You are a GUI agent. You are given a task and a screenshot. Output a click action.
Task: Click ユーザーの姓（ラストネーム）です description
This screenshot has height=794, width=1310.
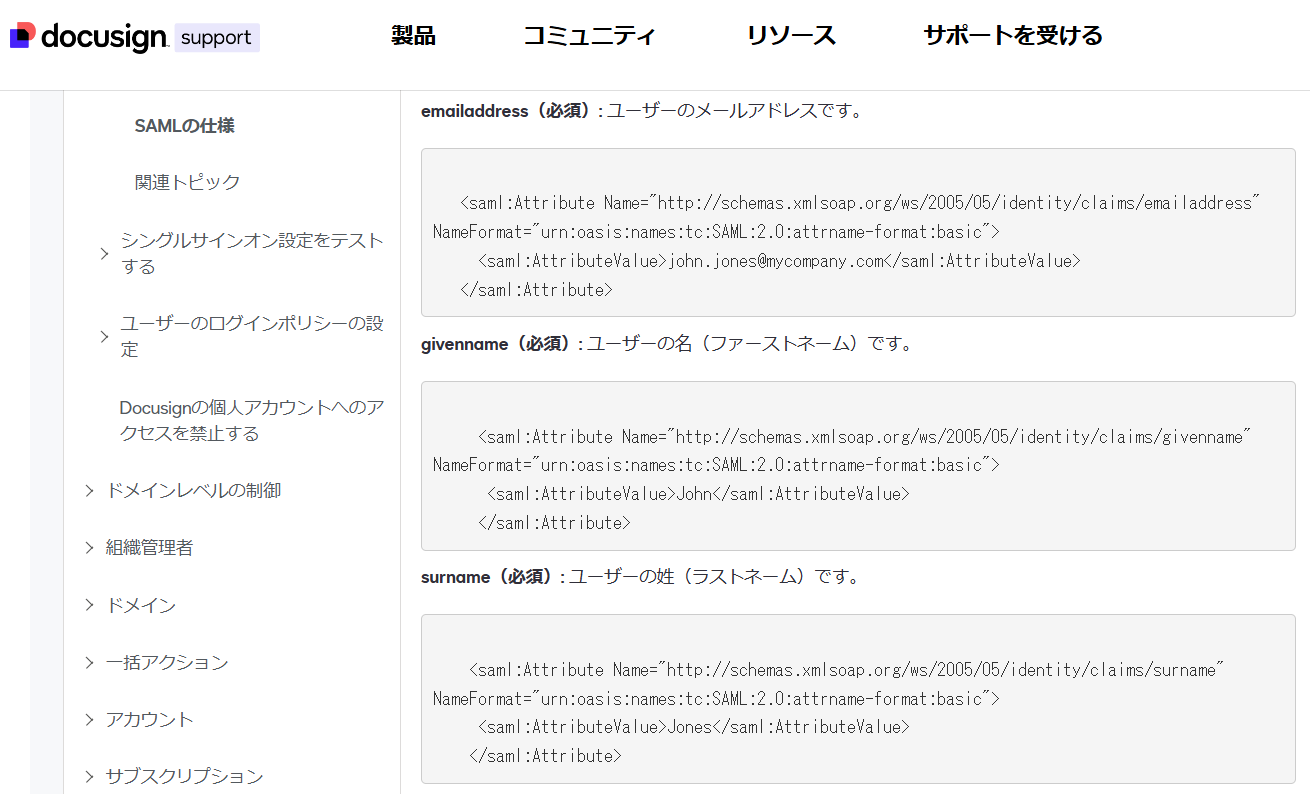point(714,577)
